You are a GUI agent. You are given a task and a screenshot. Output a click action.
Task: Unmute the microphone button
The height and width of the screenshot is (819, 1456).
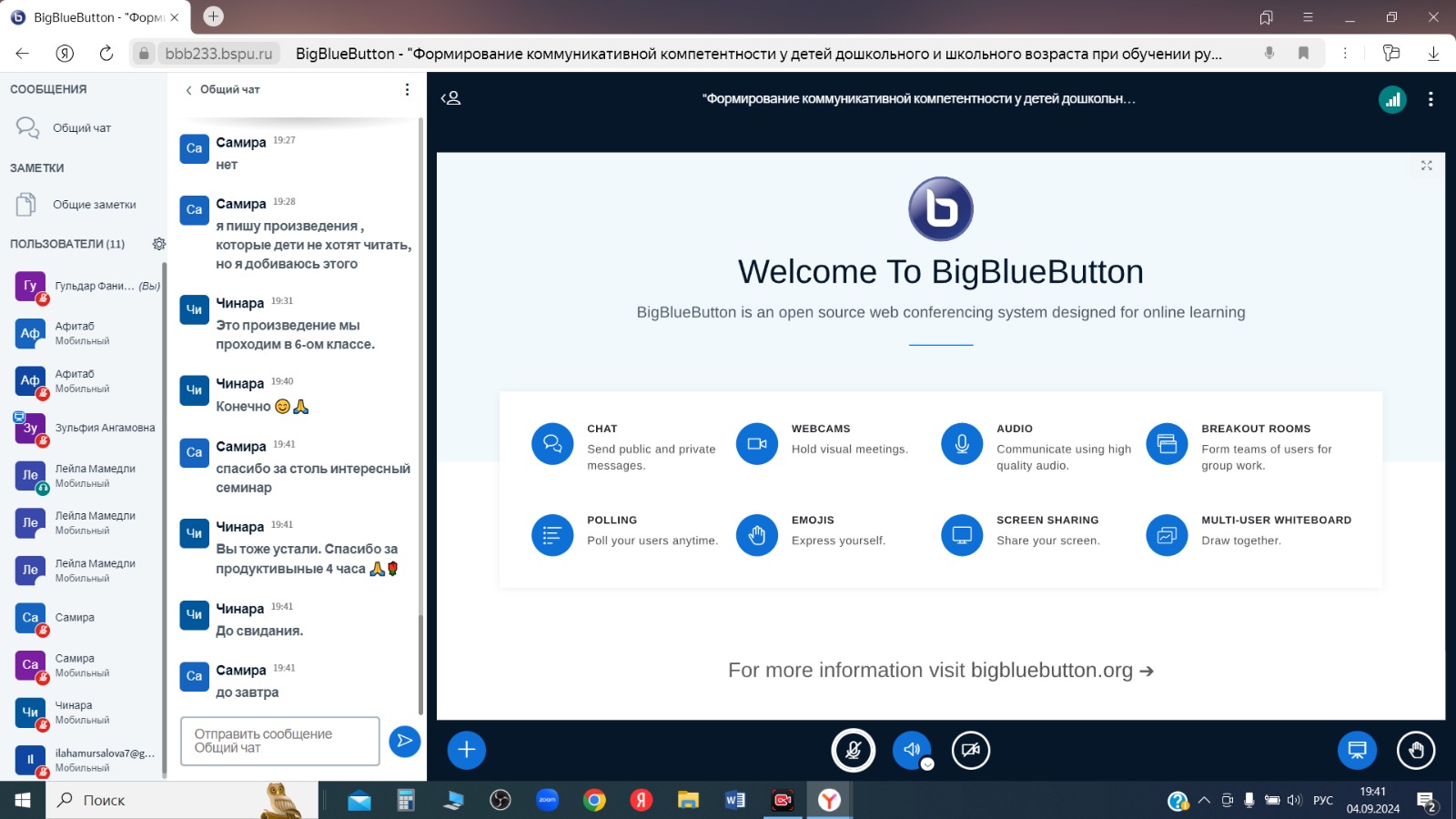(854, 750)
